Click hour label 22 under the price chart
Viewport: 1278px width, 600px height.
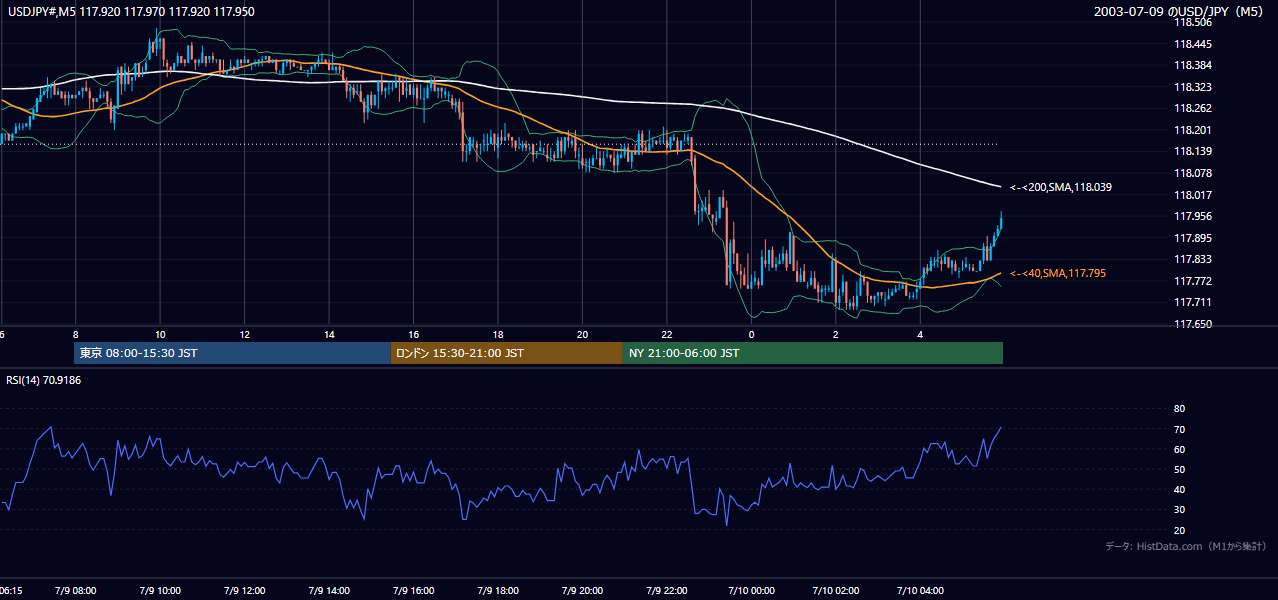tap(667, 334)
